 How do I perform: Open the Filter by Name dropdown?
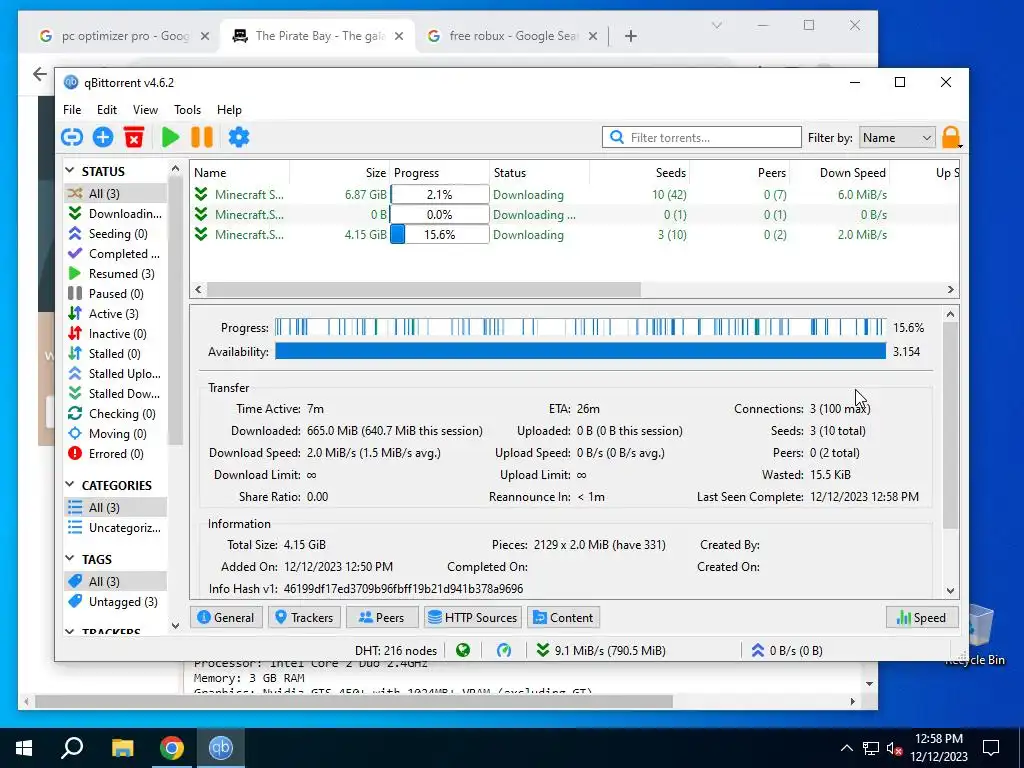[x=897, y=138]
